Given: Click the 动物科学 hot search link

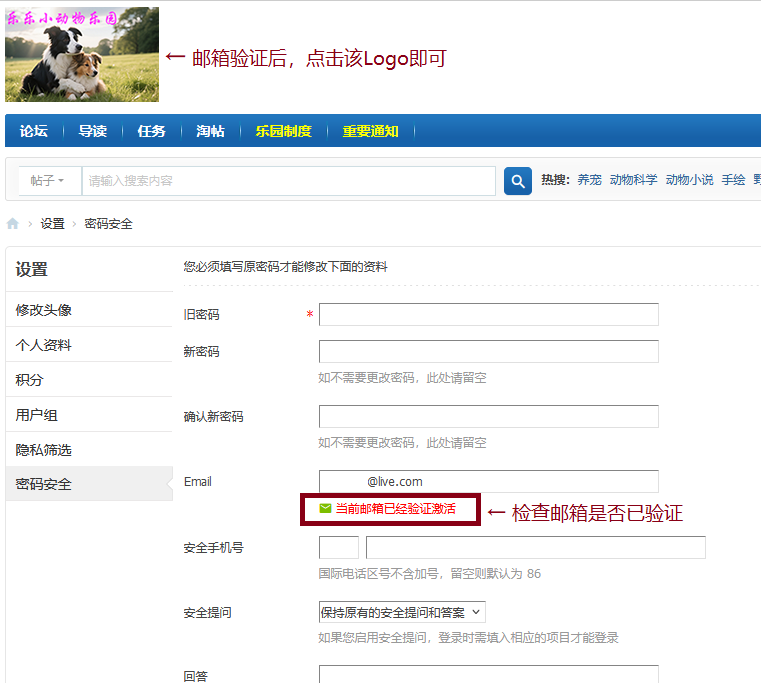Looking at the screenshot, I should [633, 180].
